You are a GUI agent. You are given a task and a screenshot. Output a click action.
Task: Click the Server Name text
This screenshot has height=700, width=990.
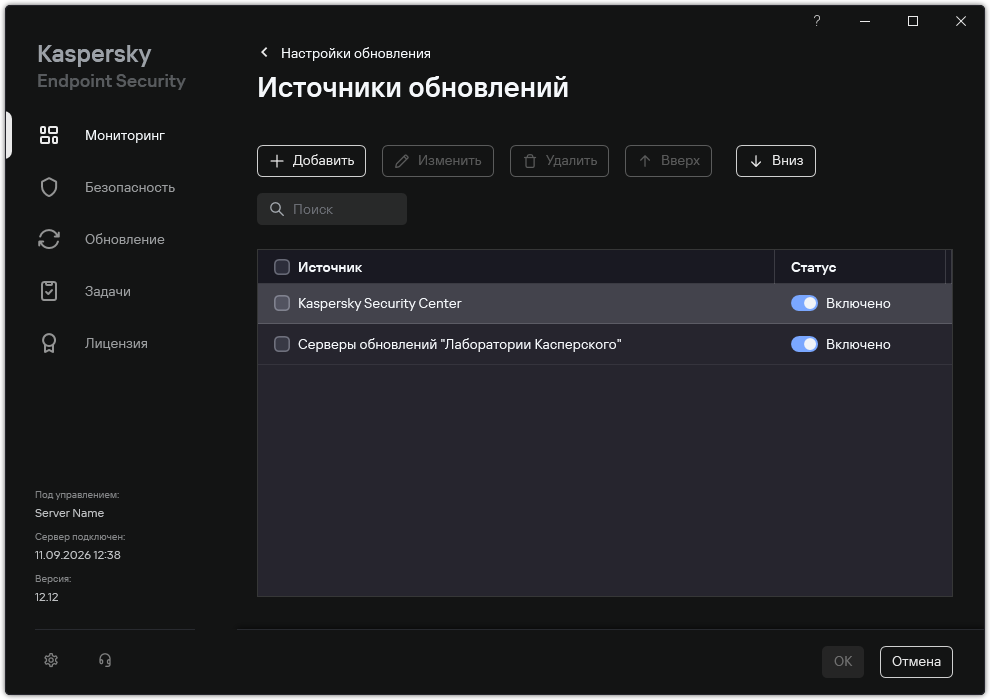coord(69,513)
